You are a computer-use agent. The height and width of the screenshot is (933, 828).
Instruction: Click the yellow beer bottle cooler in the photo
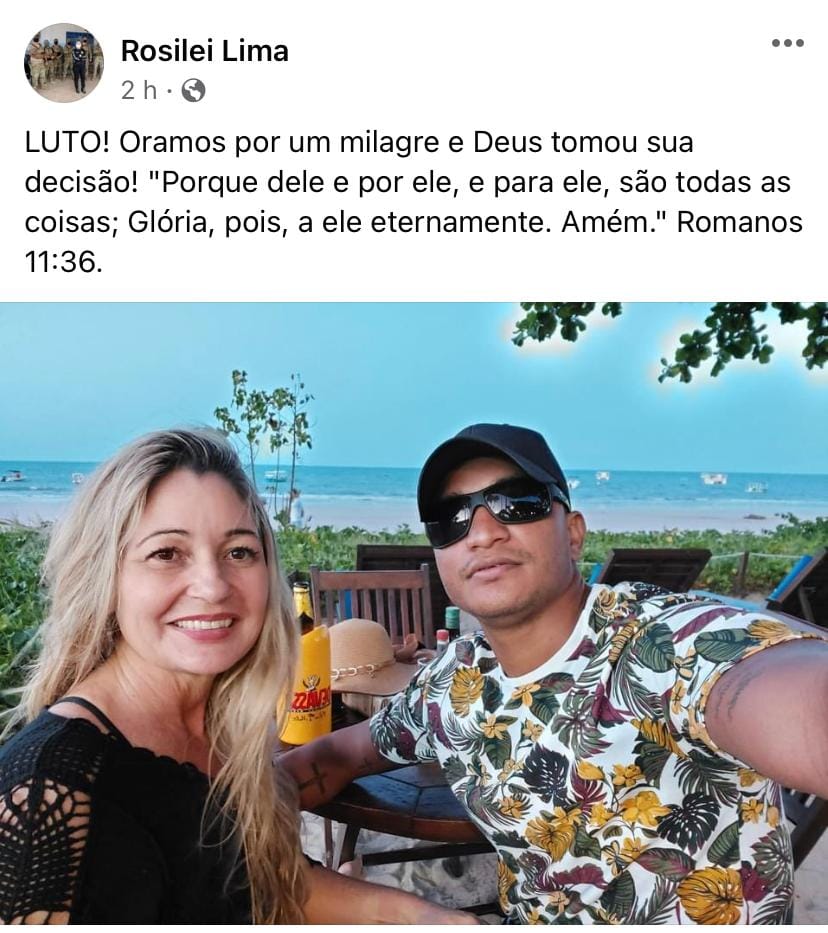pyautogui.click(x=305, y=684)
